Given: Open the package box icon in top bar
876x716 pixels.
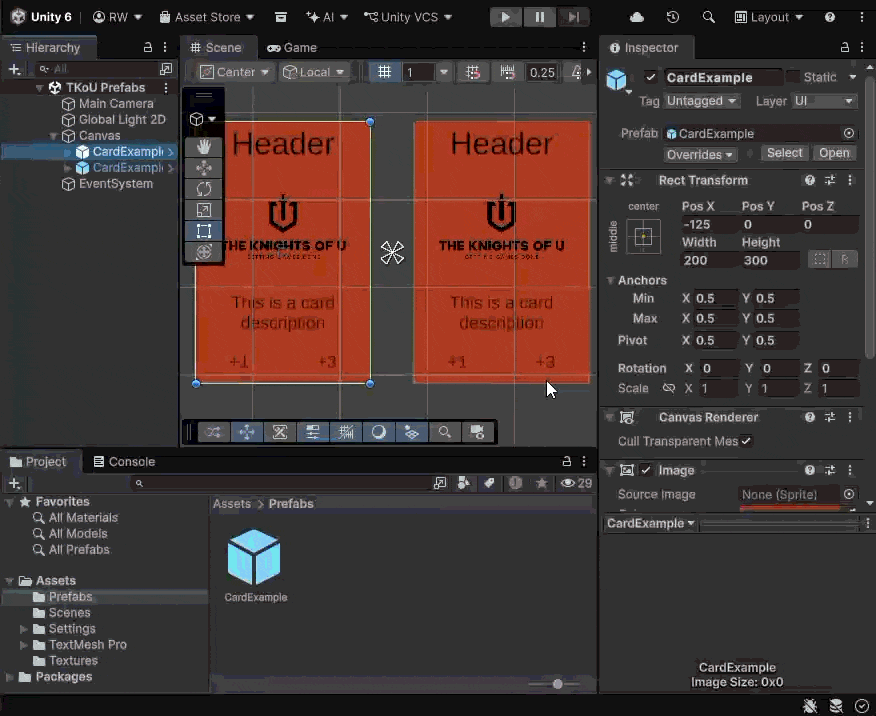Looking at the screenshot, I should pos(281,17).
